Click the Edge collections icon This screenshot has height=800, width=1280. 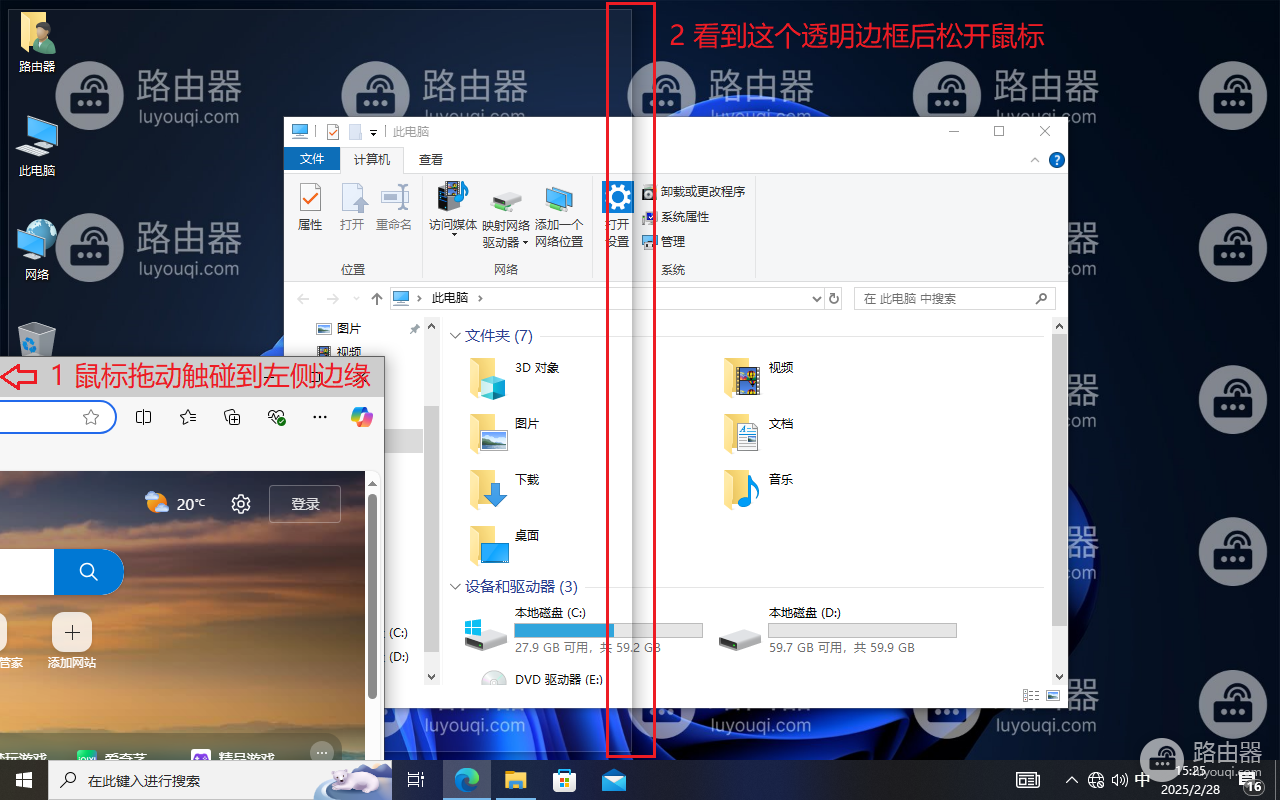pyautogui.click(x=233, y=417)
